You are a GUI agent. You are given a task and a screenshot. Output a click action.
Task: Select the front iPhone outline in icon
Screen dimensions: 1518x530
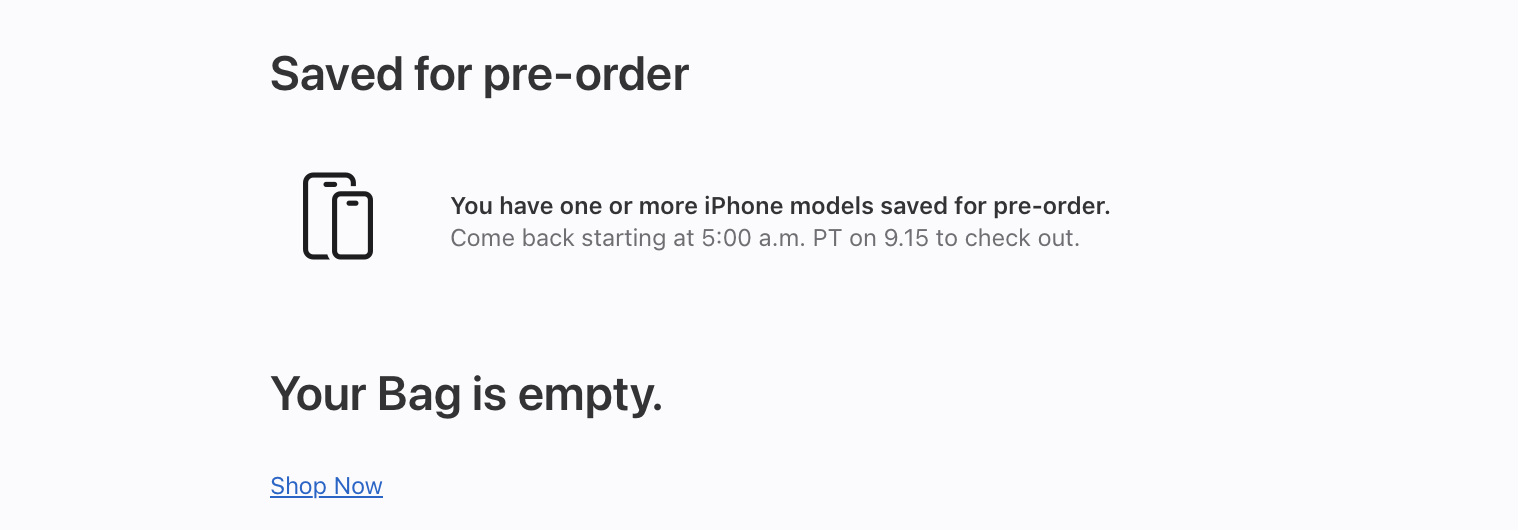353,225
